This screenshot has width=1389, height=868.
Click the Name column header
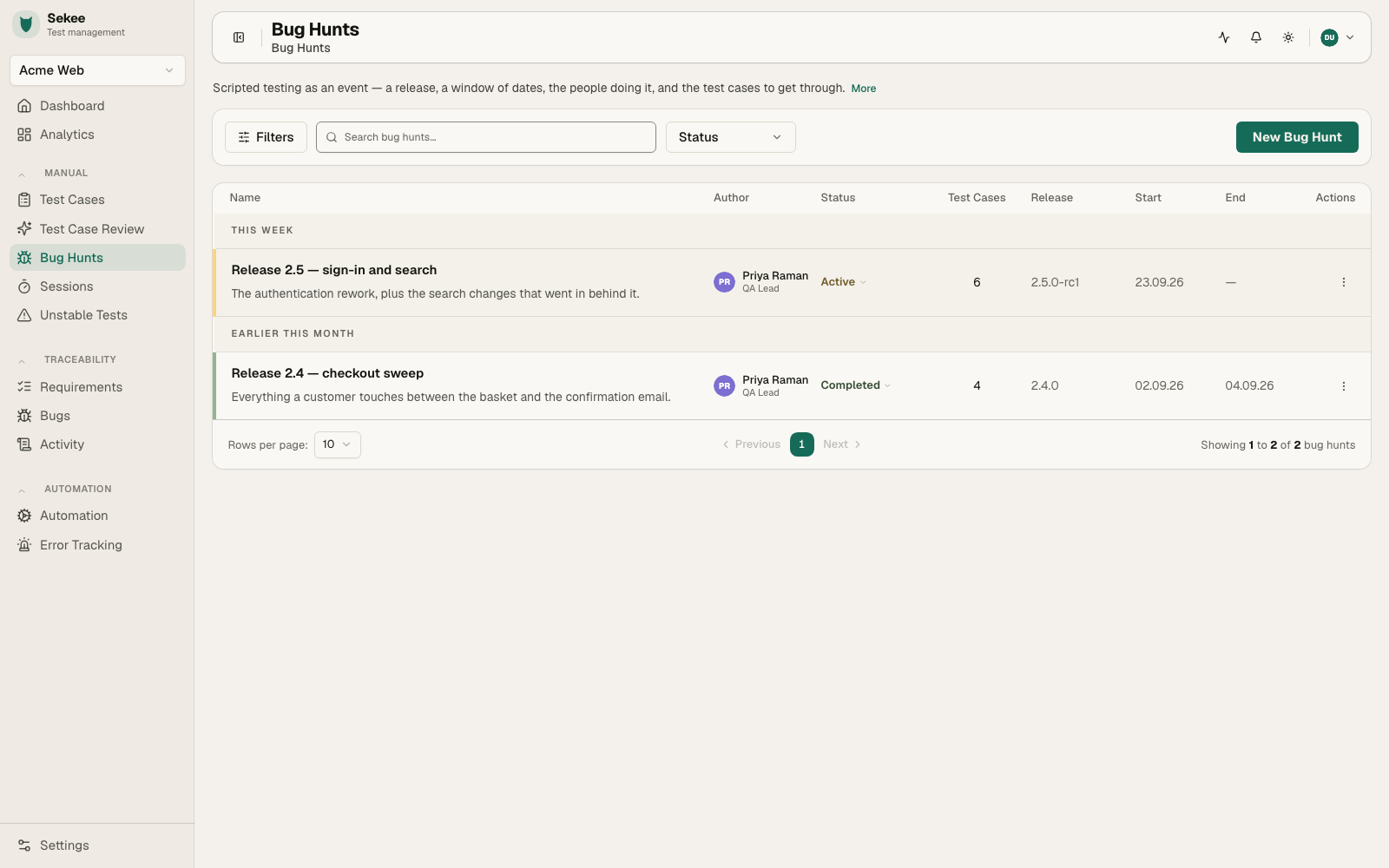click(x=245, y=198)
